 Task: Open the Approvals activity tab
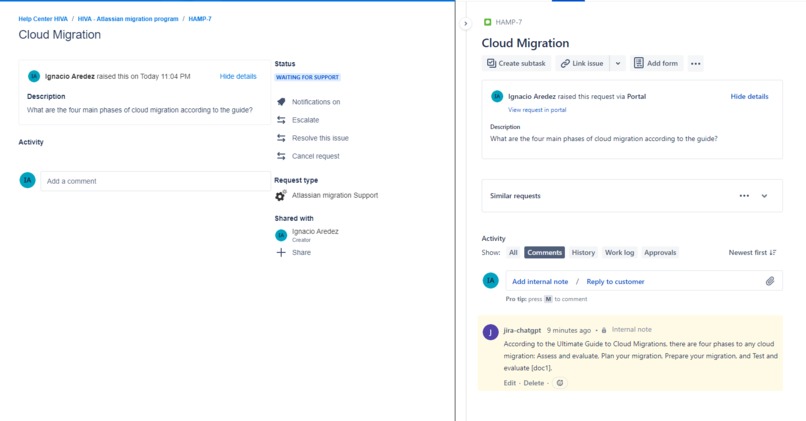tap(660, 252)
